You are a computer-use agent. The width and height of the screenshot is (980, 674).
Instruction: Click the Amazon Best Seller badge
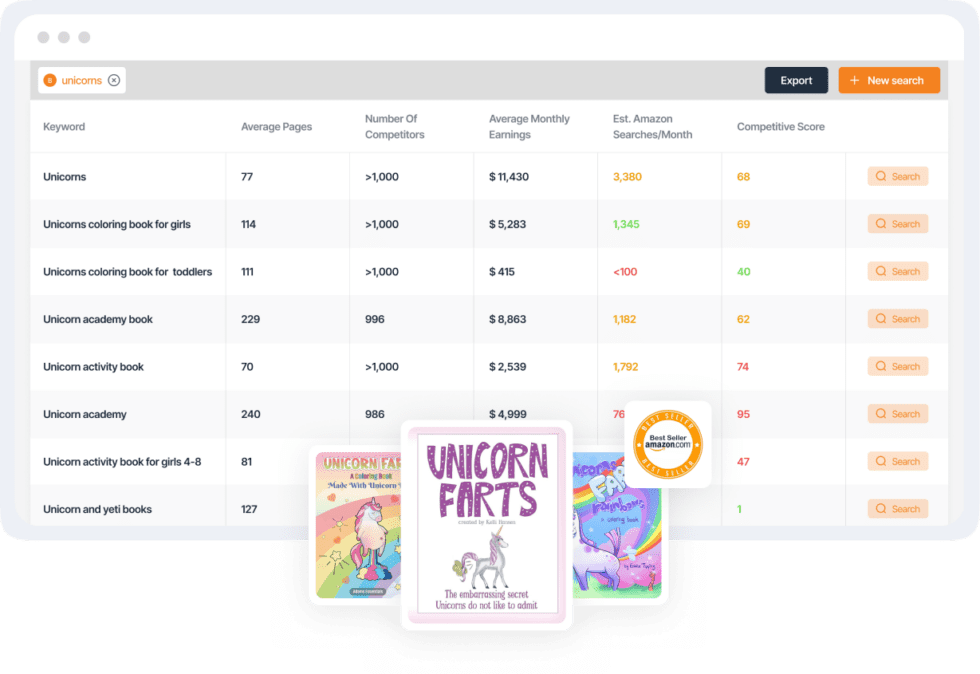point(667,443)
